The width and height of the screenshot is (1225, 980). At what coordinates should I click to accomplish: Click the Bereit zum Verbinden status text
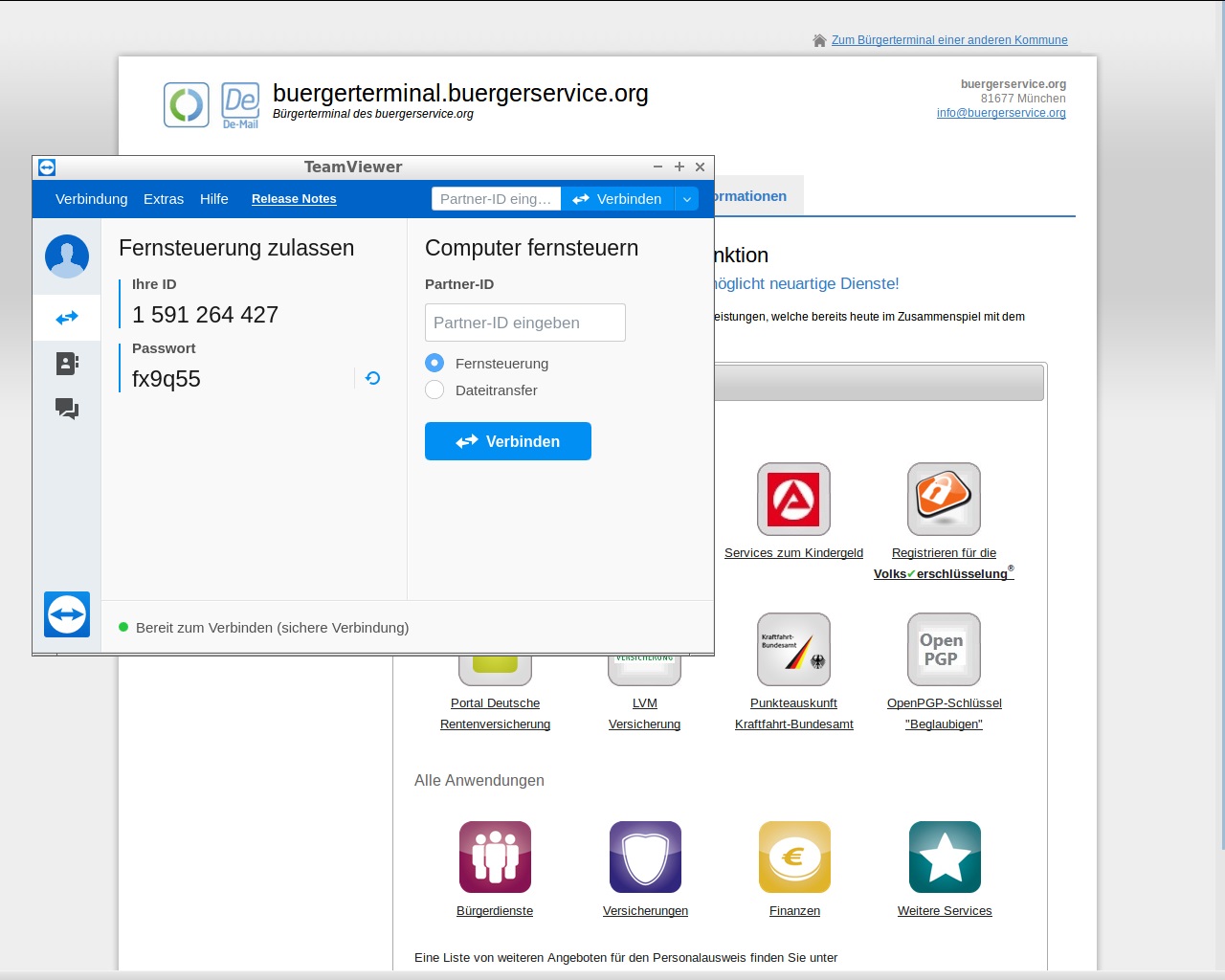pyautogui.click(x=272, y=628)
